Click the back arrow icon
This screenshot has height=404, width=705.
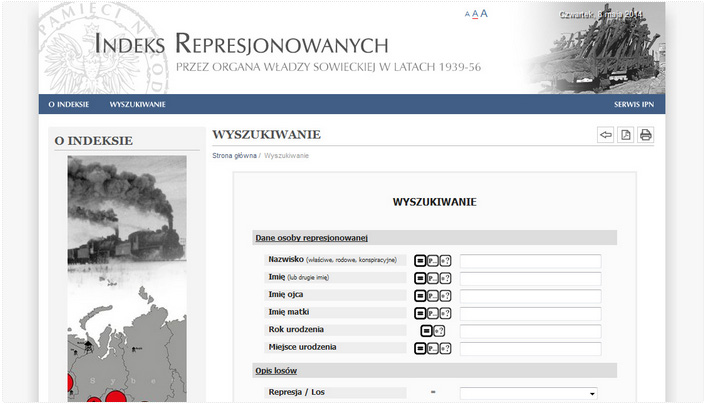pos(605,135)
